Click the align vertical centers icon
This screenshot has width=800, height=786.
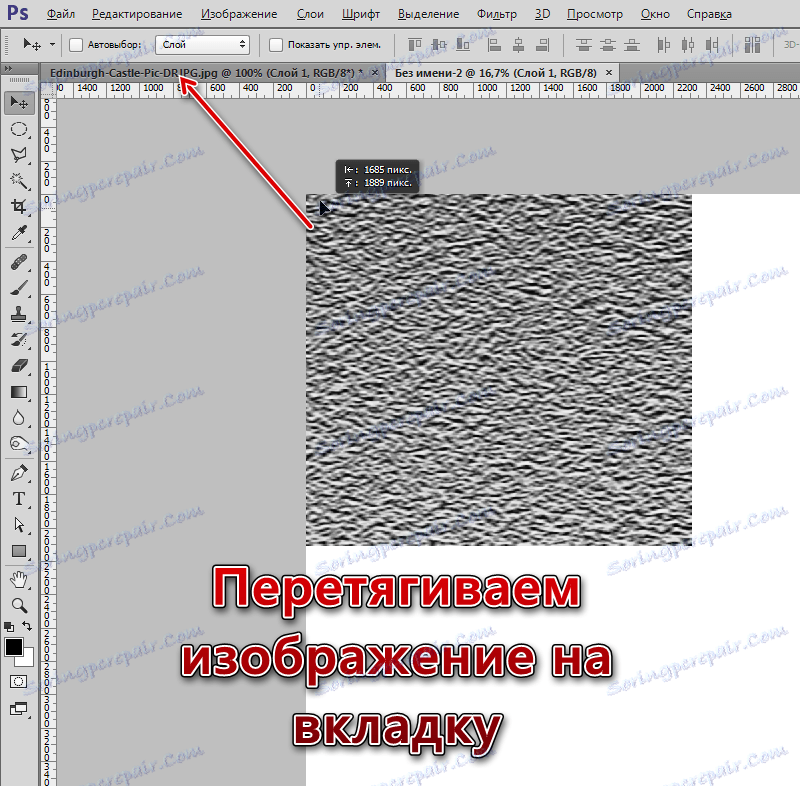[439, 45]
